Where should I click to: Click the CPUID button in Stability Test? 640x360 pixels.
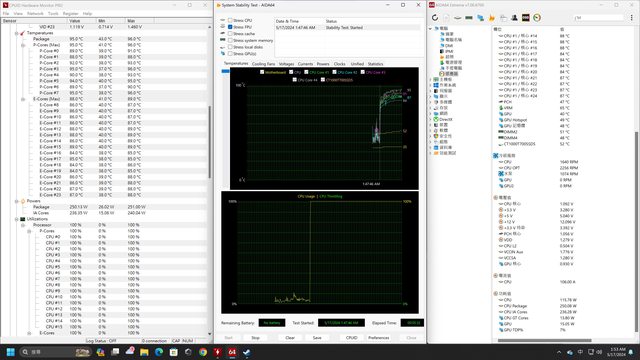click(351, 338)
